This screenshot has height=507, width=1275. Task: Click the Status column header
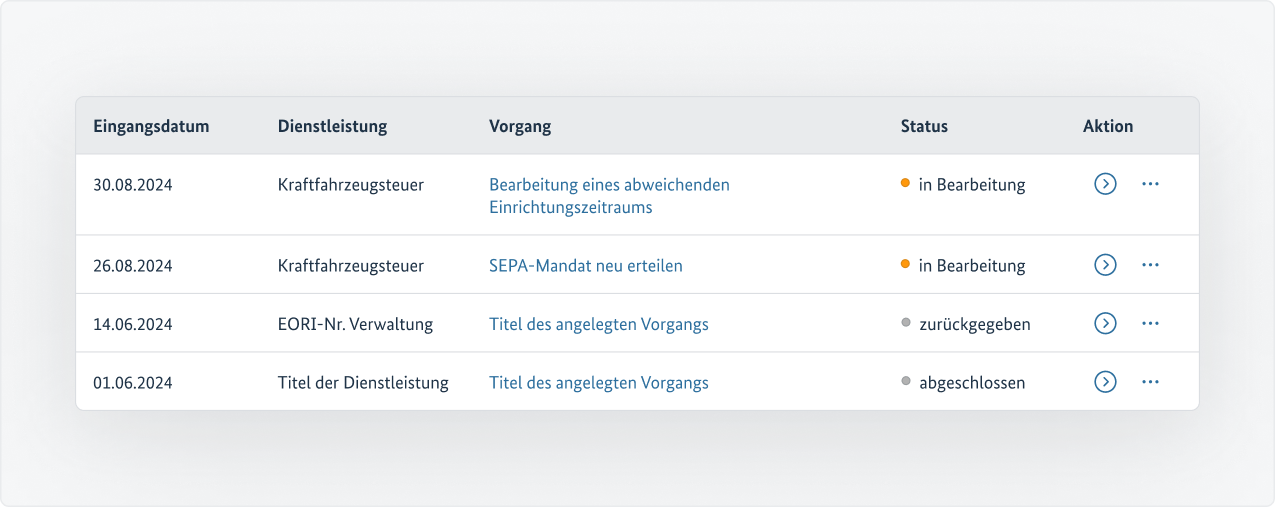coord(924,126)
